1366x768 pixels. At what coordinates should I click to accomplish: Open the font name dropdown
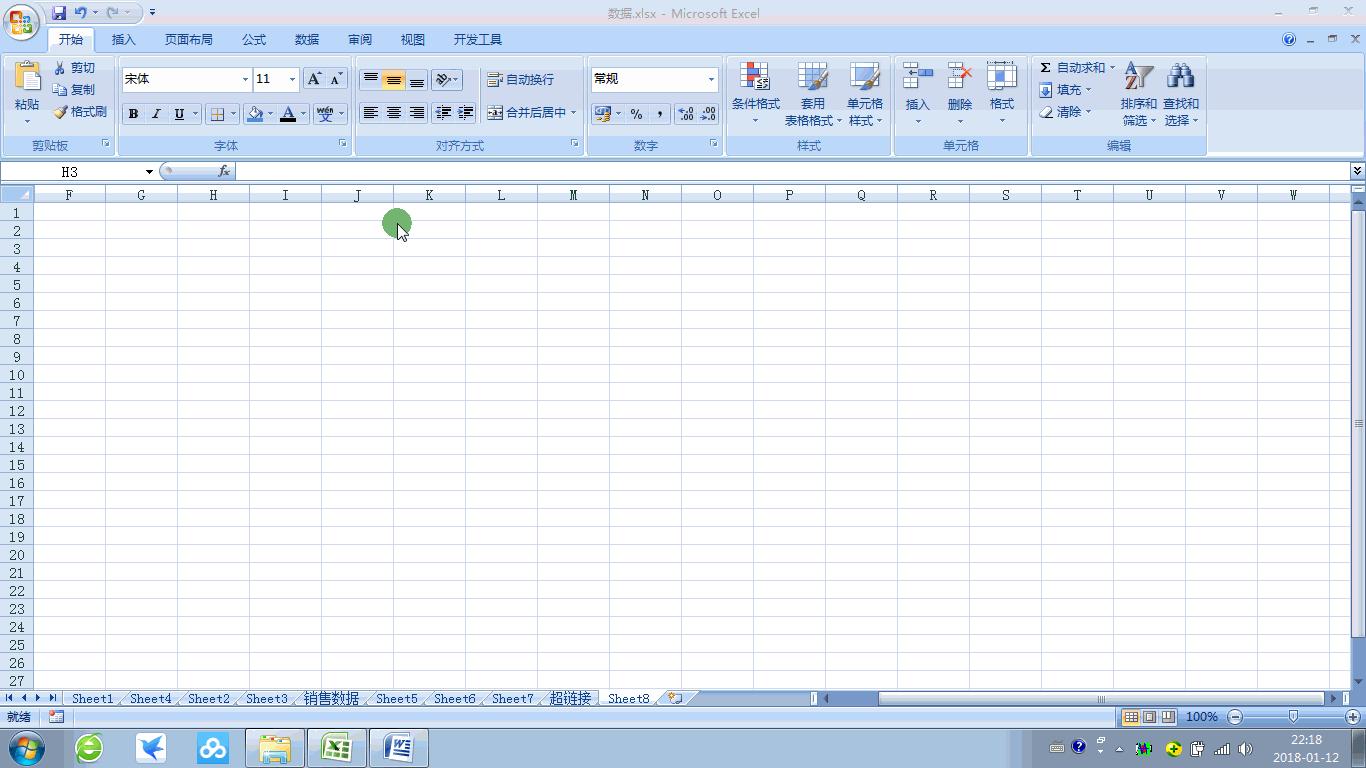tap(245, 79)
